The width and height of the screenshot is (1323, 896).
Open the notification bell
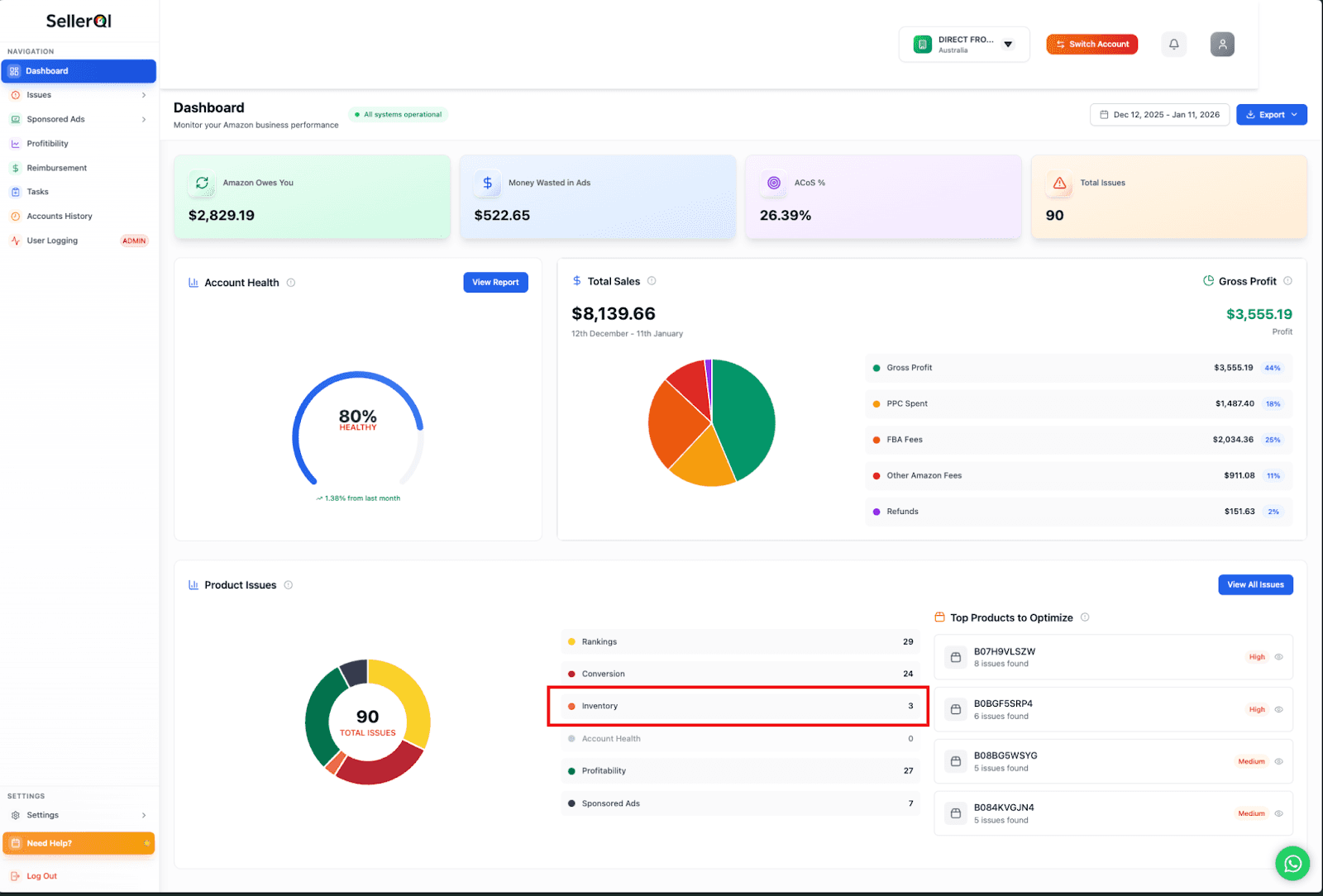tap(1173, 44)
